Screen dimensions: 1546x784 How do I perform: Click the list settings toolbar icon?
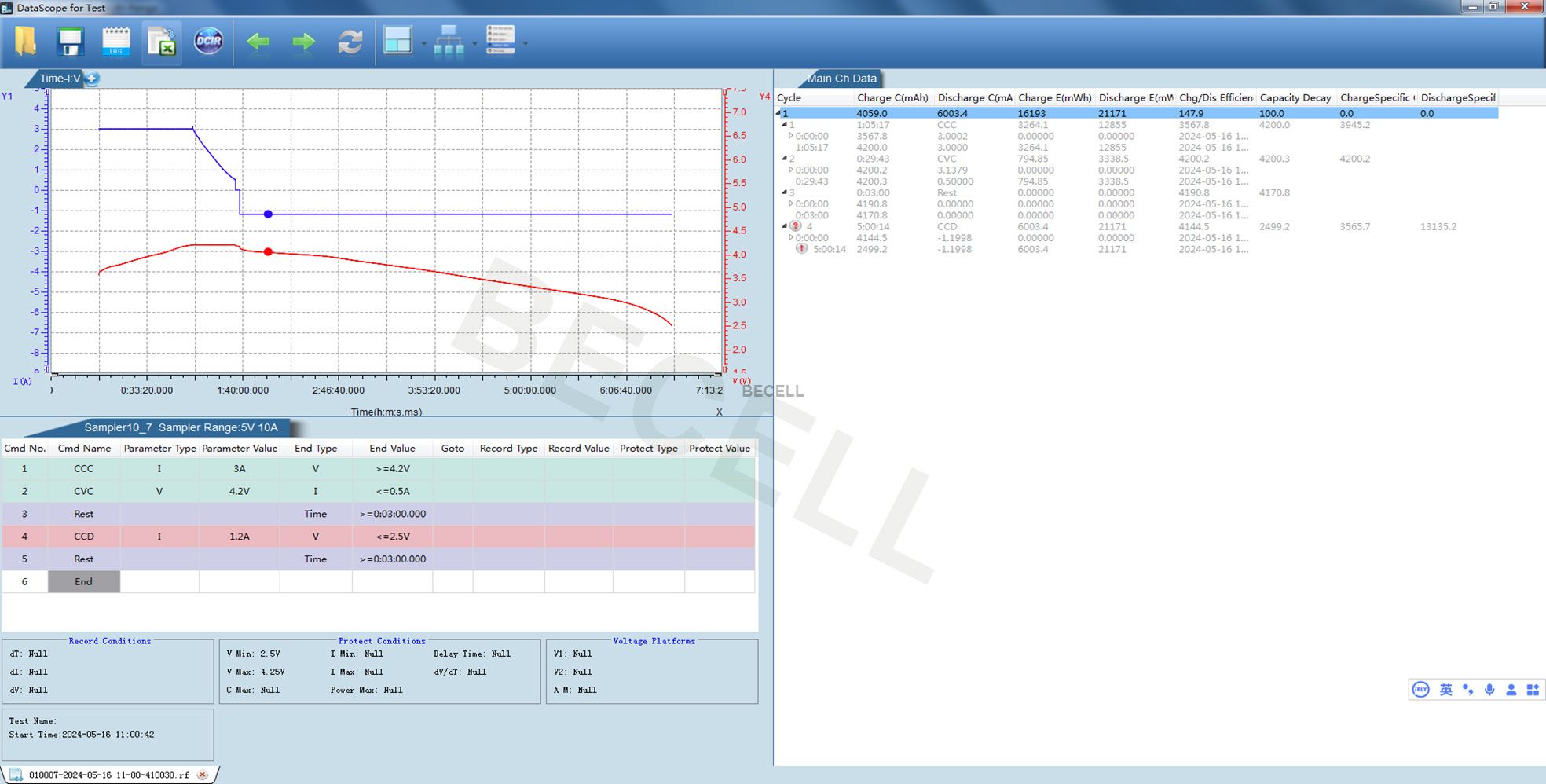pyautogui.click(x=500, y=39)
